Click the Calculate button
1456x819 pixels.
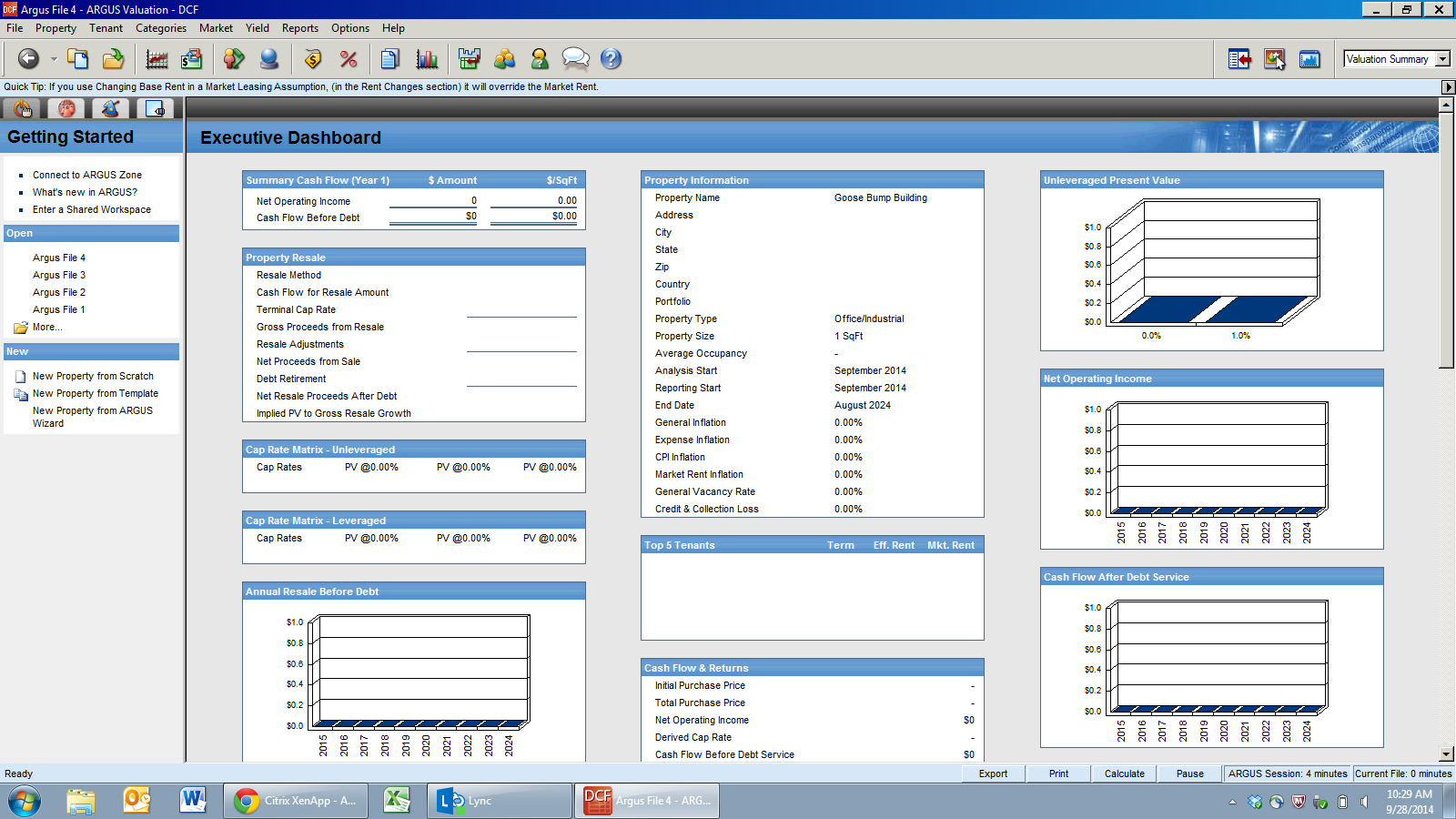1124,773
